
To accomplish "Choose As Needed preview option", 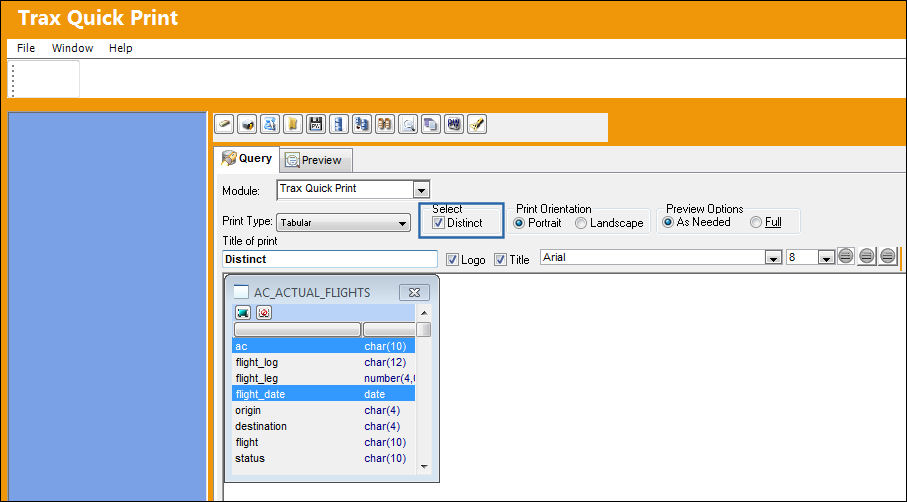I will coord(668,222).
